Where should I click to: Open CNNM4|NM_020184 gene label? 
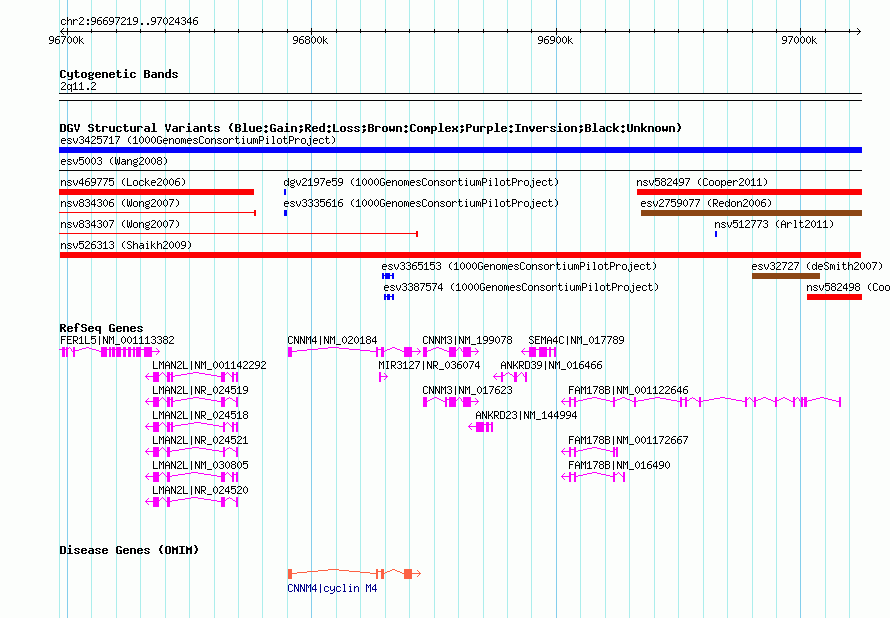[332, 340]
